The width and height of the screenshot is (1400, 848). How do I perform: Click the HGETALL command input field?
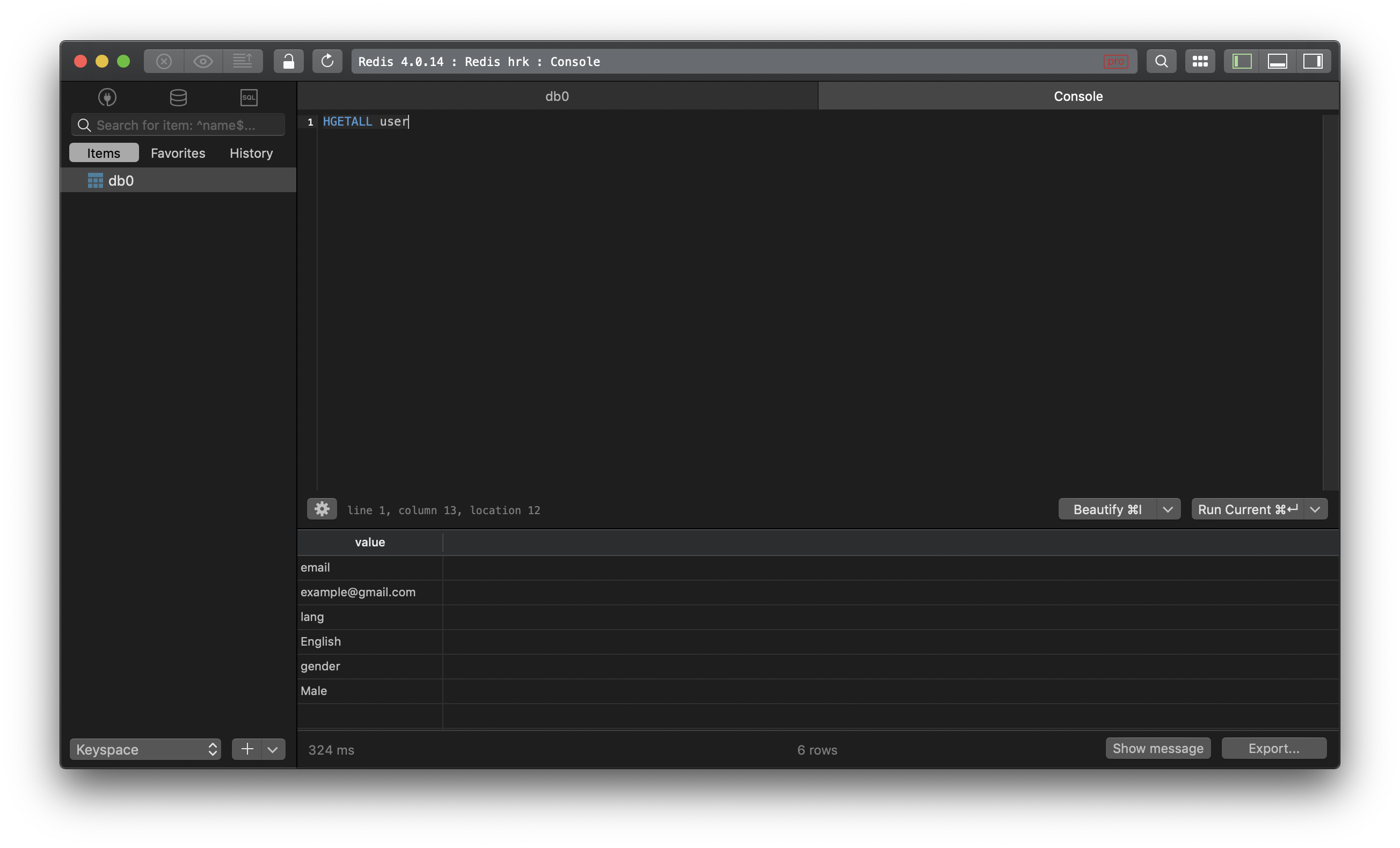click(365, 121)
